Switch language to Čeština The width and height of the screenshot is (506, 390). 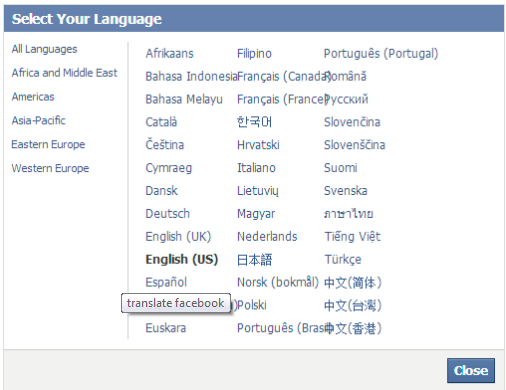click(165, 145)
